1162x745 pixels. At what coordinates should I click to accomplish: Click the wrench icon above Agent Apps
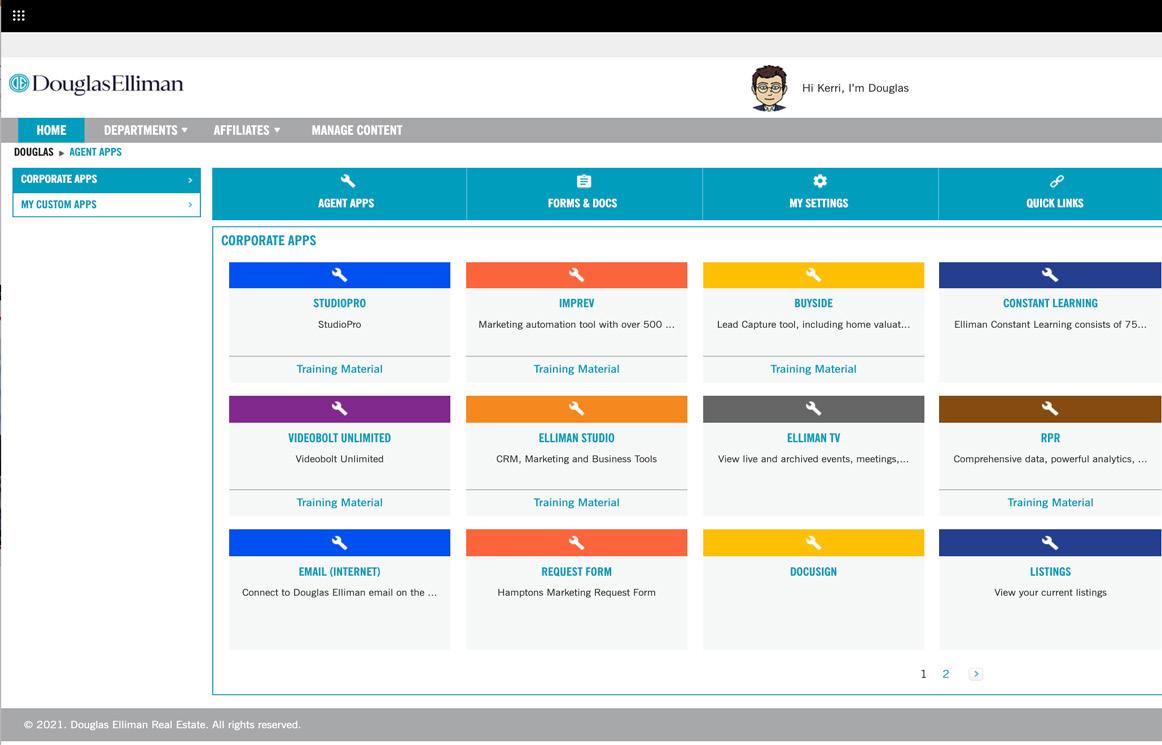tap(347, 181)
